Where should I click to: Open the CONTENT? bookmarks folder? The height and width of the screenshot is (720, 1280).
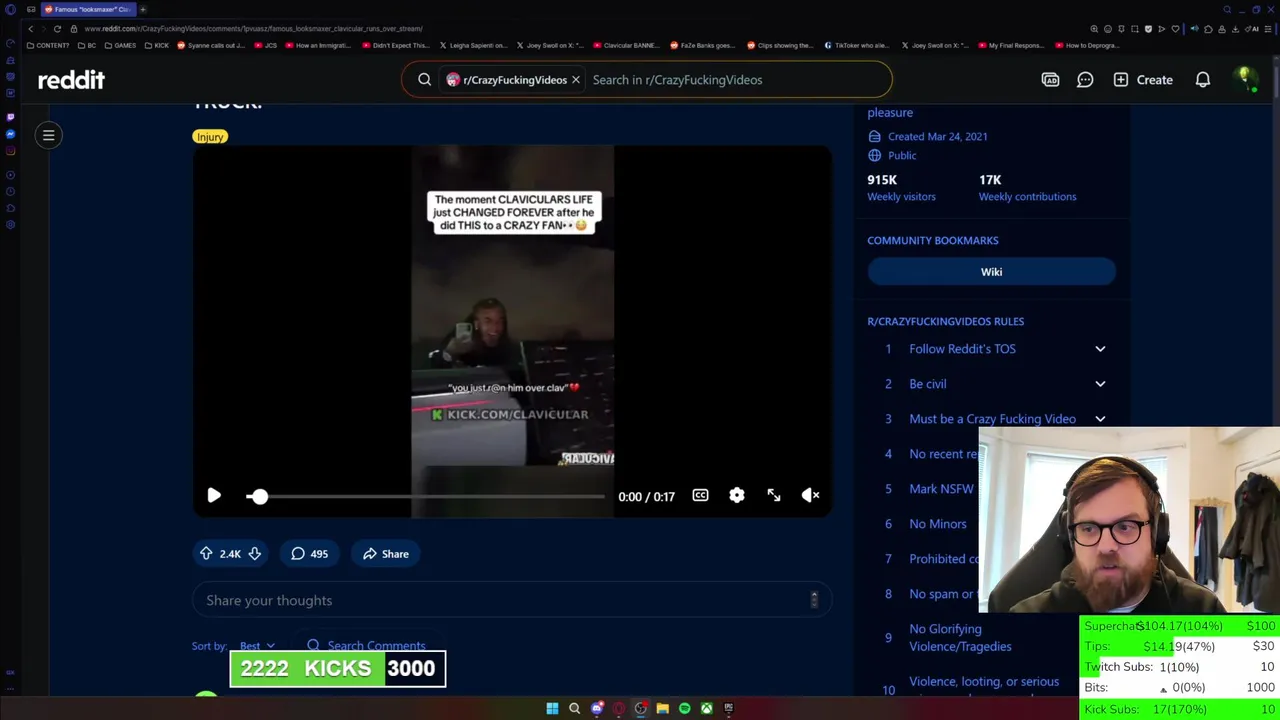(x=49, y=45)
